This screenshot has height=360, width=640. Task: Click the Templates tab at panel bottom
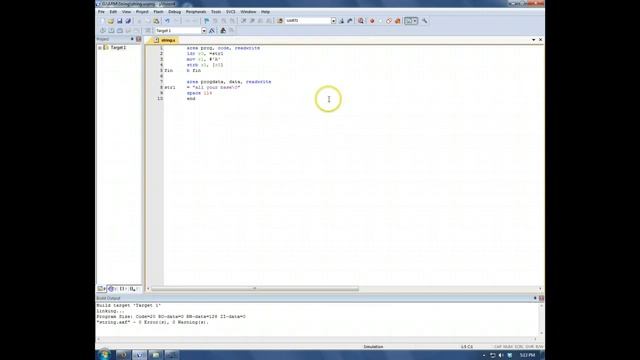133,289
